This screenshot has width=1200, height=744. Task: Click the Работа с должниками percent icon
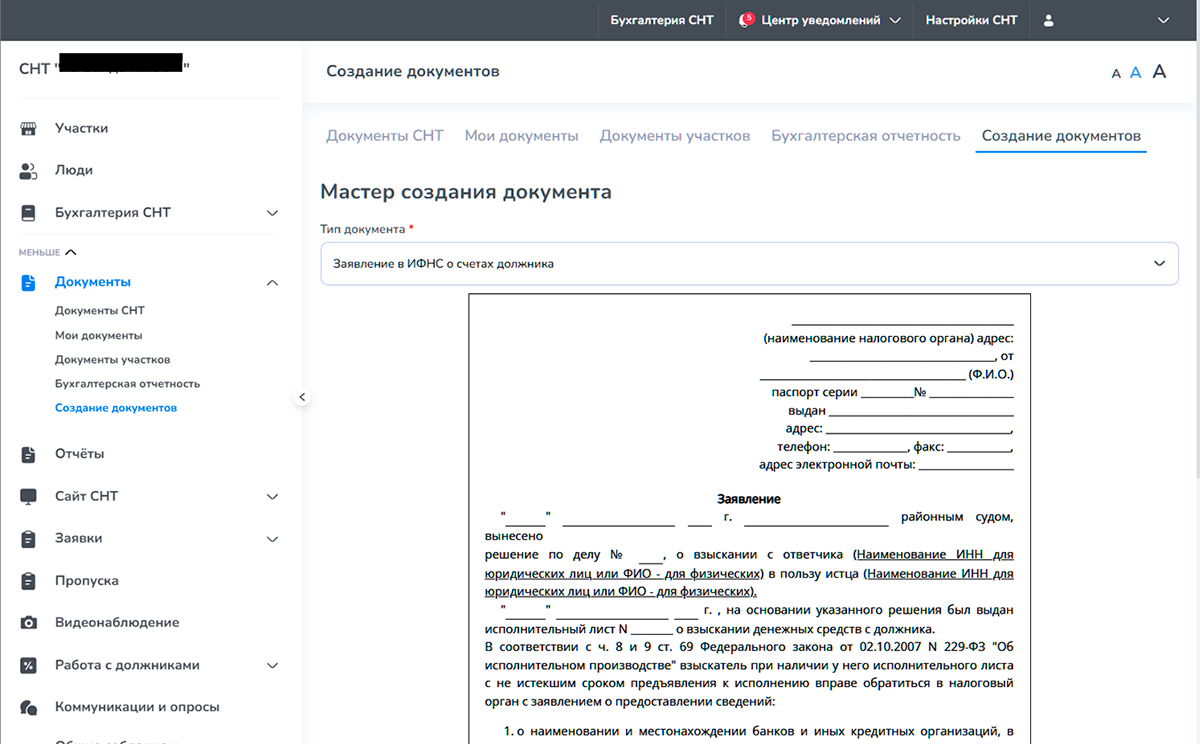coord(29,665)
